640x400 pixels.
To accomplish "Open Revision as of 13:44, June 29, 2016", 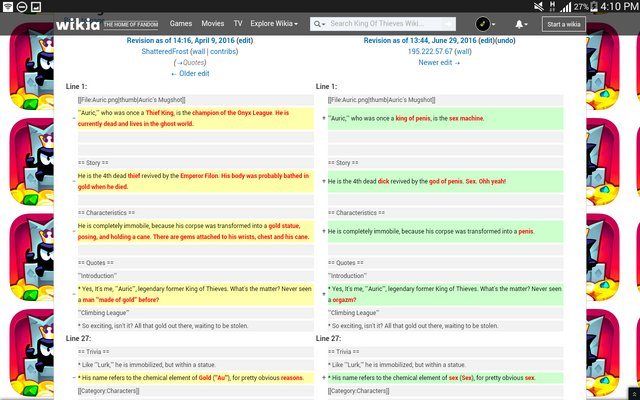I will click(x=420, y=40).
